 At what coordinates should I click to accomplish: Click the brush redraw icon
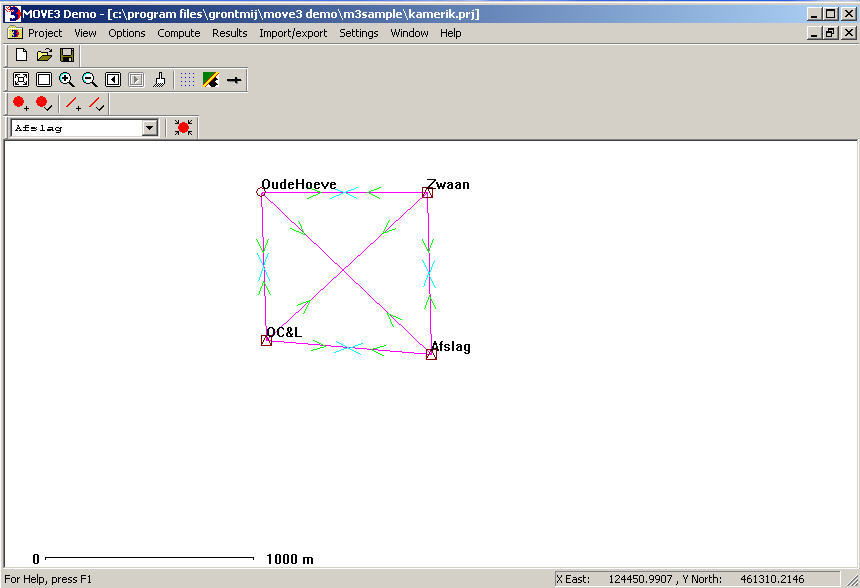(x=160, y=80)
